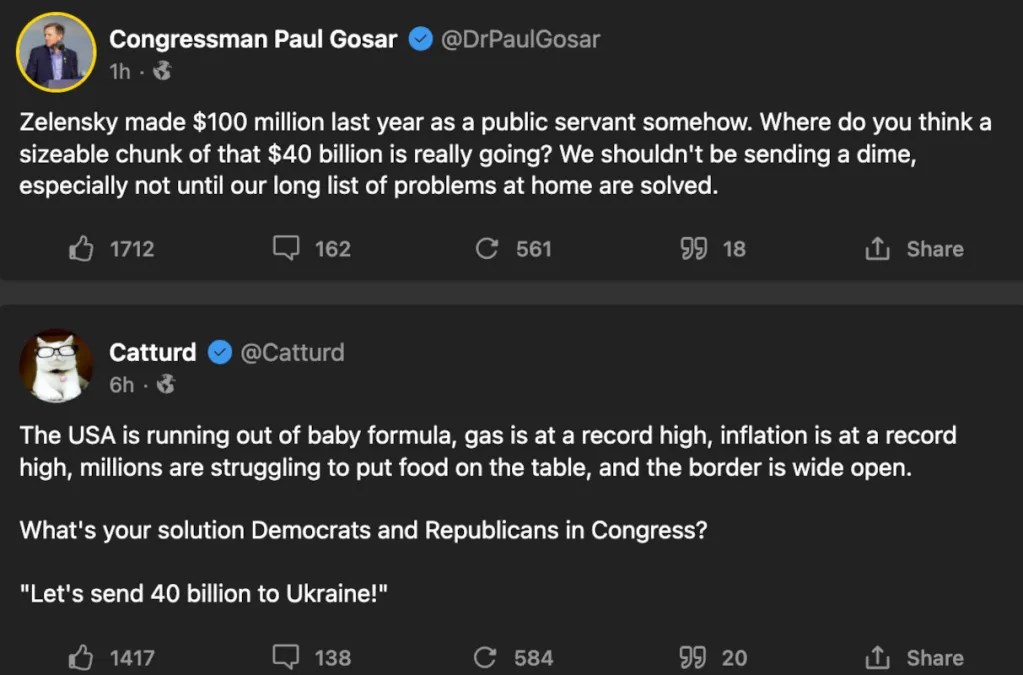Click the globe icon on Gosar's post
The image size is (1023, 675).
click(x=163, y=71)
